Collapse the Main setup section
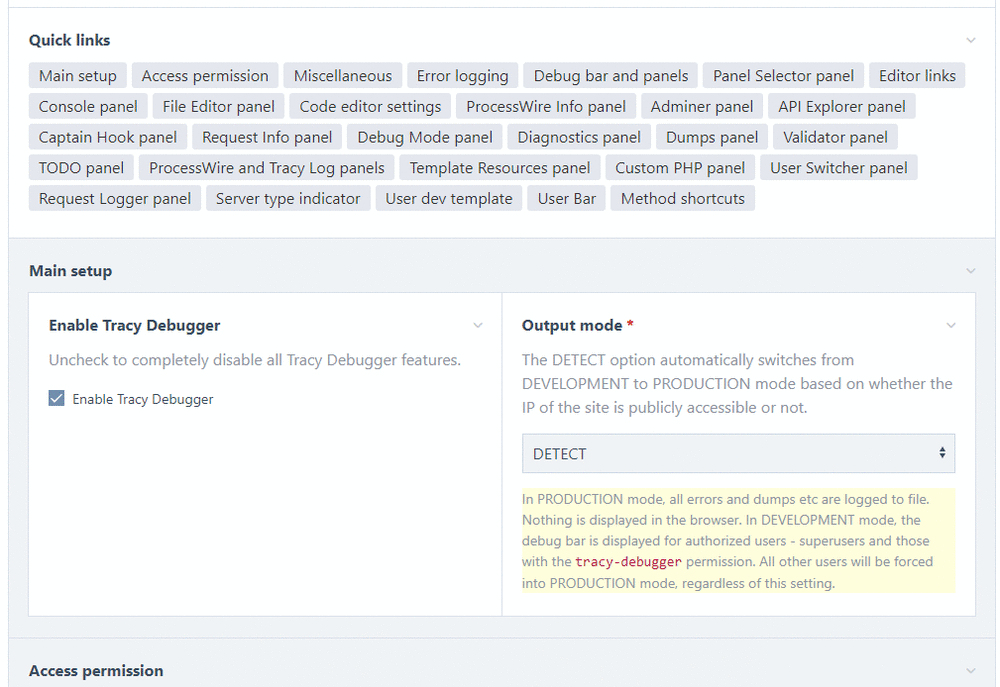 tap(970, 270)
